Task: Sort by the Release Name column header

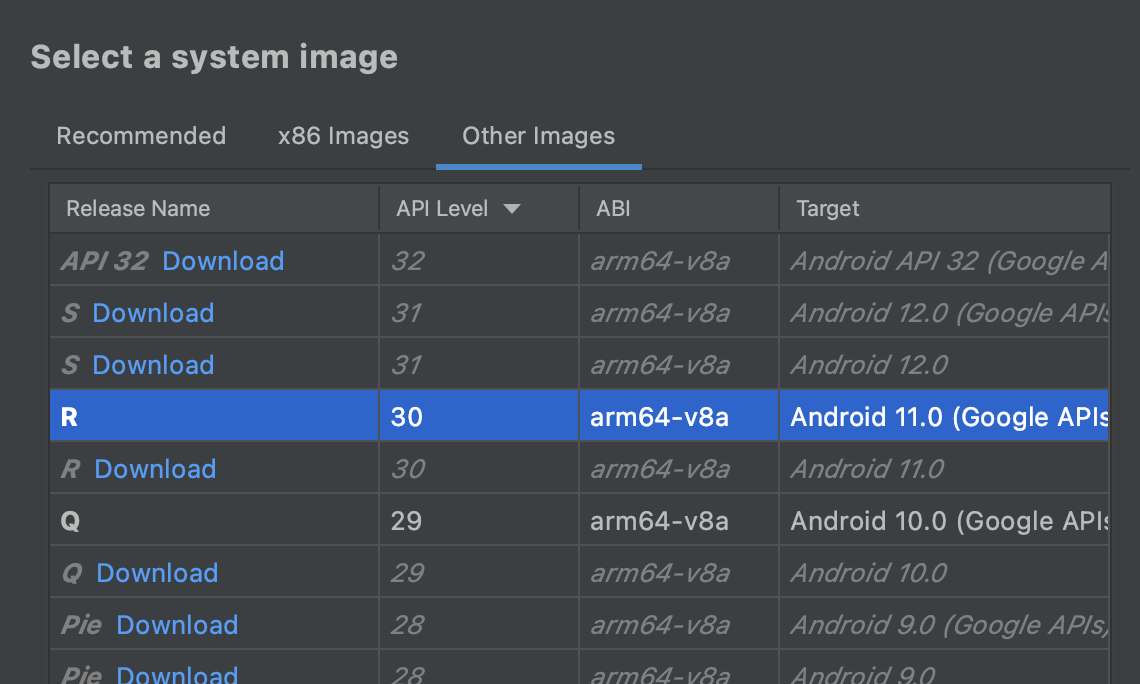Action: 138,209
